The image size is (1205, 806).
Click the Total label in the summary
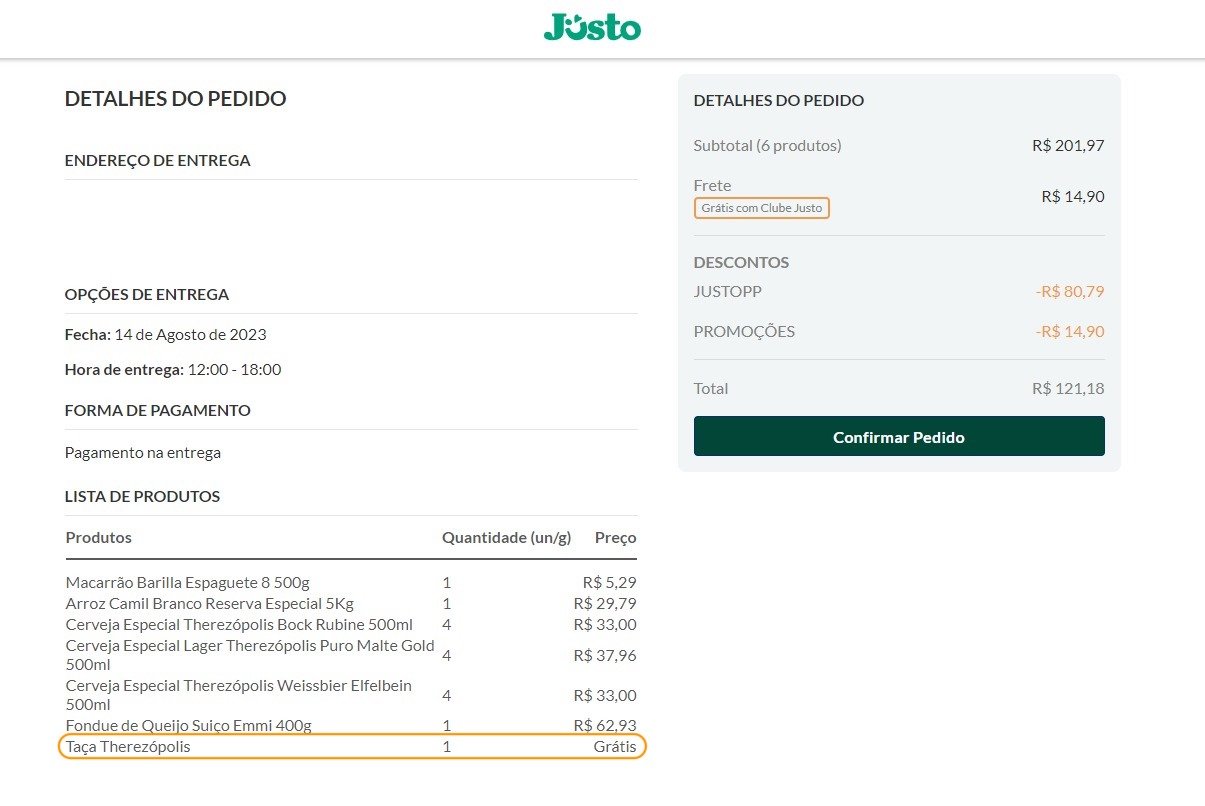pyautogui.click(x=711, y=388)
